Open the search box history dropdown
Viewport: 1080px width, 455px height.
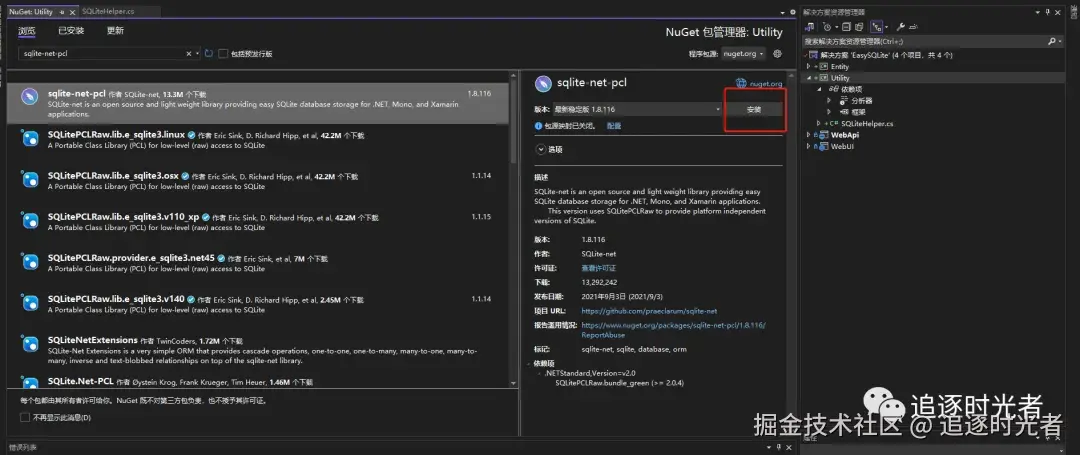(198, 54)
